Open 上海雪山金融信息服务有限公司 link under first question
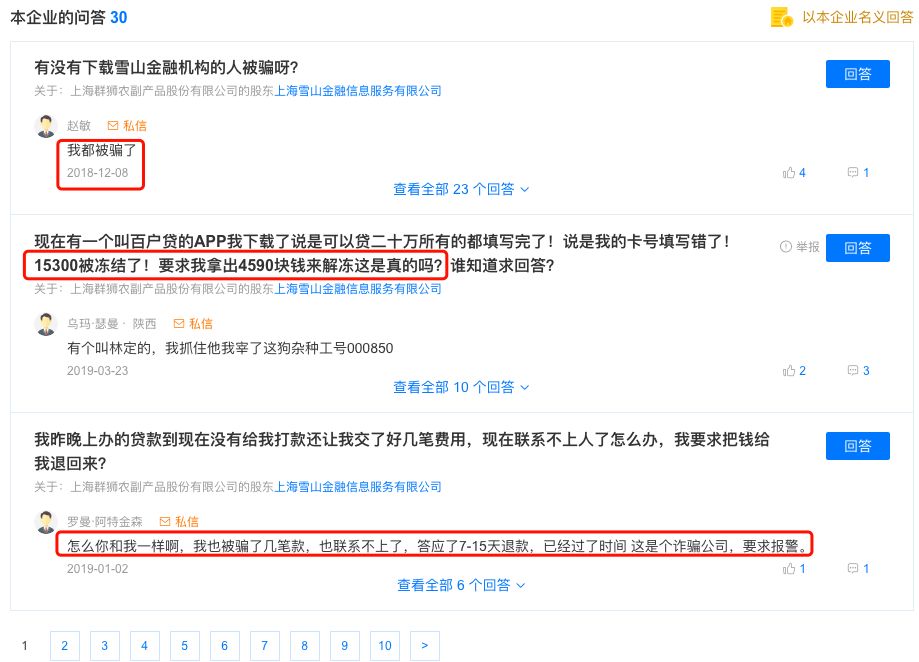This screenshot has height=662, width=919. coord(358,91)
